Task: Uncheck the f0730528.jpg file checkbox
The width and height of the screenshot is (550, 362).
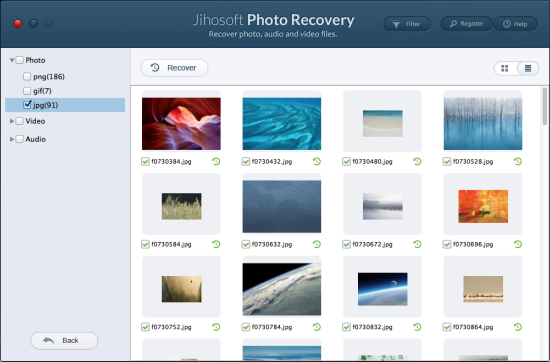Action: click(447, 161)
